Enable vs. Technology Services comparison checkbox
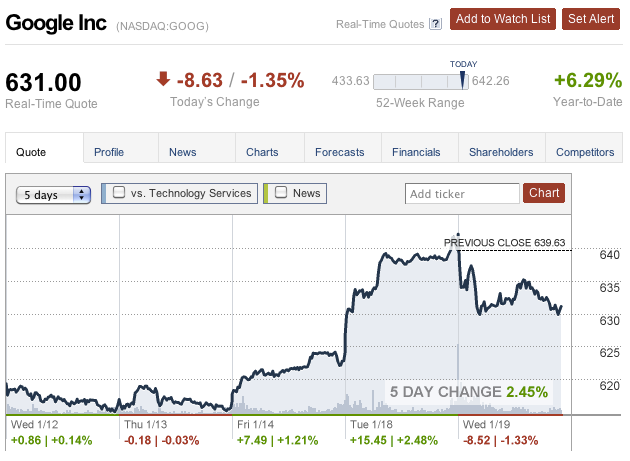Screen dimensions: 630x461 click(120, 193)
